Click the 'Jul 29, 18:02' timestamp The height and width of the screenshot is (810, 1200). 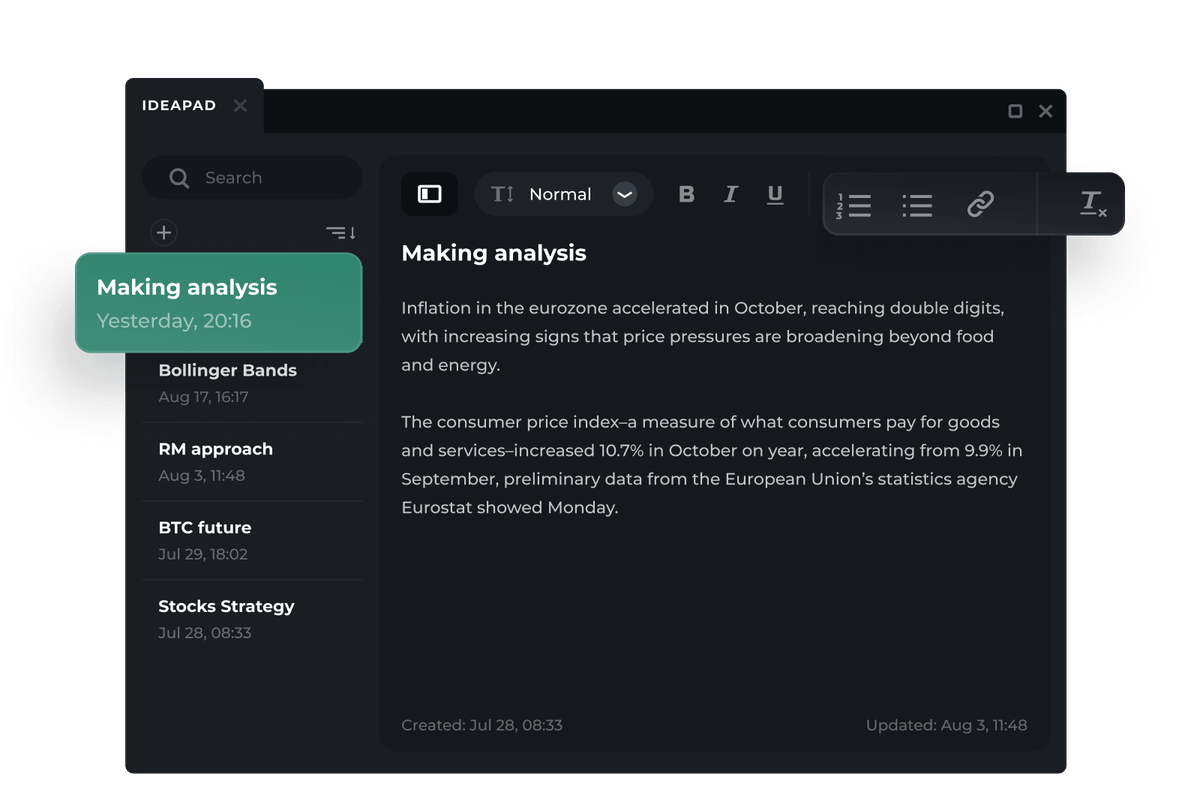click(203, 554)
